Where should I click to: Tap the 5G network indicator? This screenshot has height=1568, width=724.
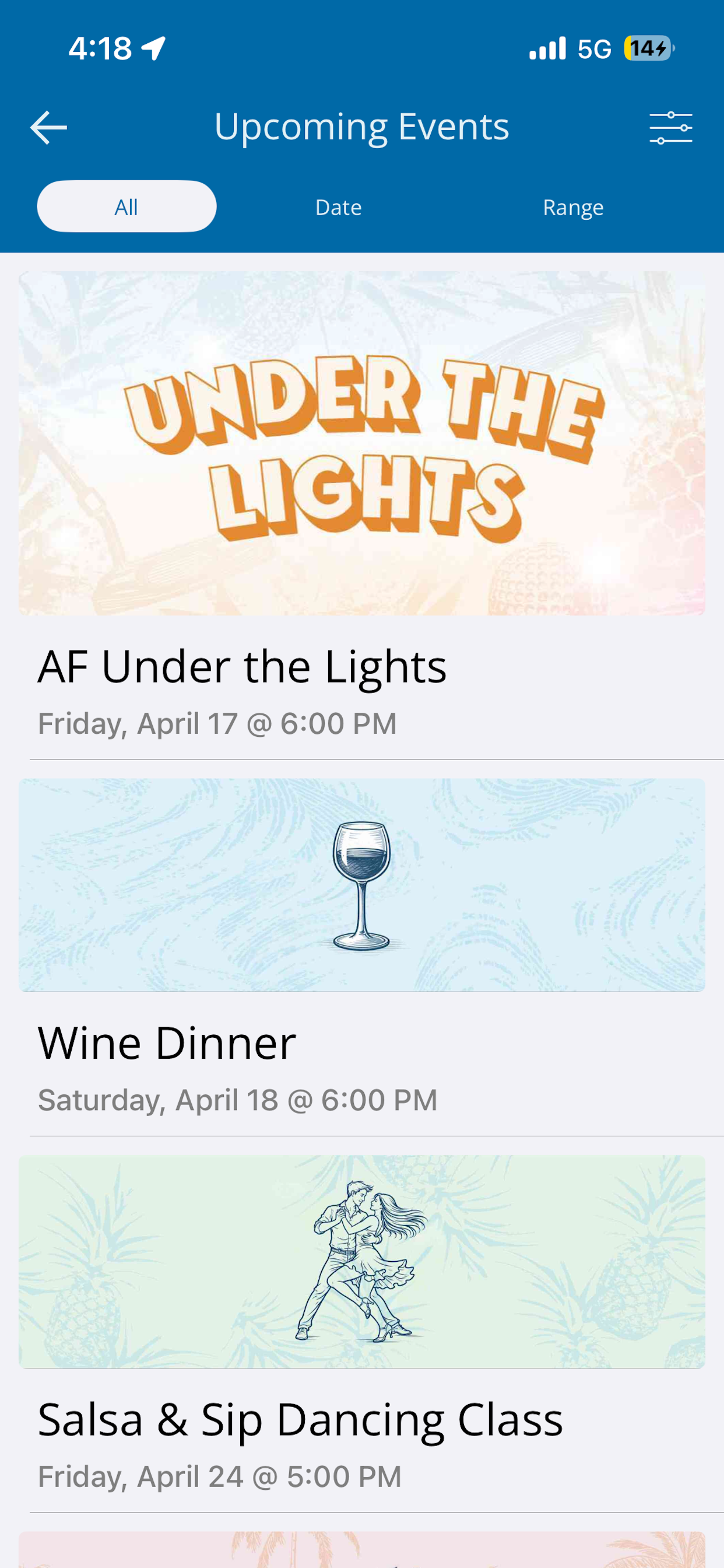(x=595, y=48)
